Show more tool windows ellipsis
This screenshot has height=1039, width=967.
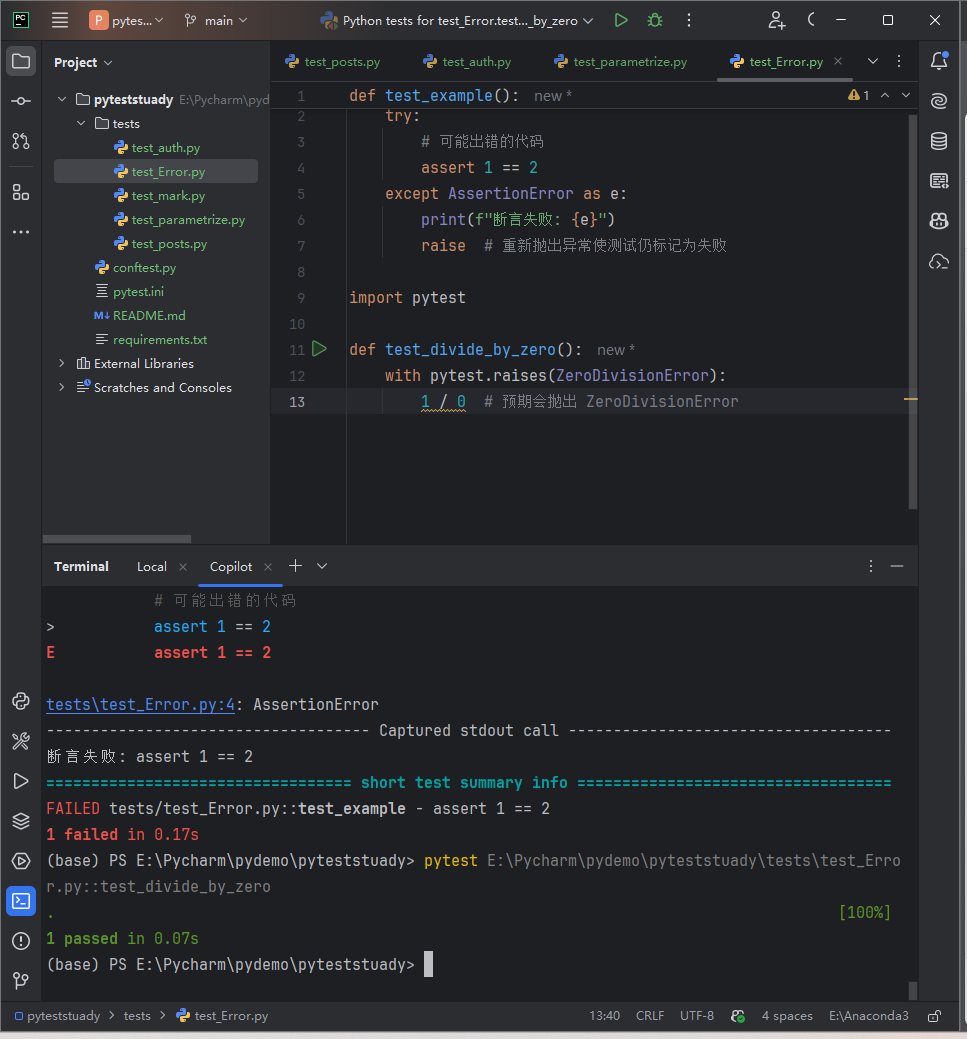pos(21,232)
